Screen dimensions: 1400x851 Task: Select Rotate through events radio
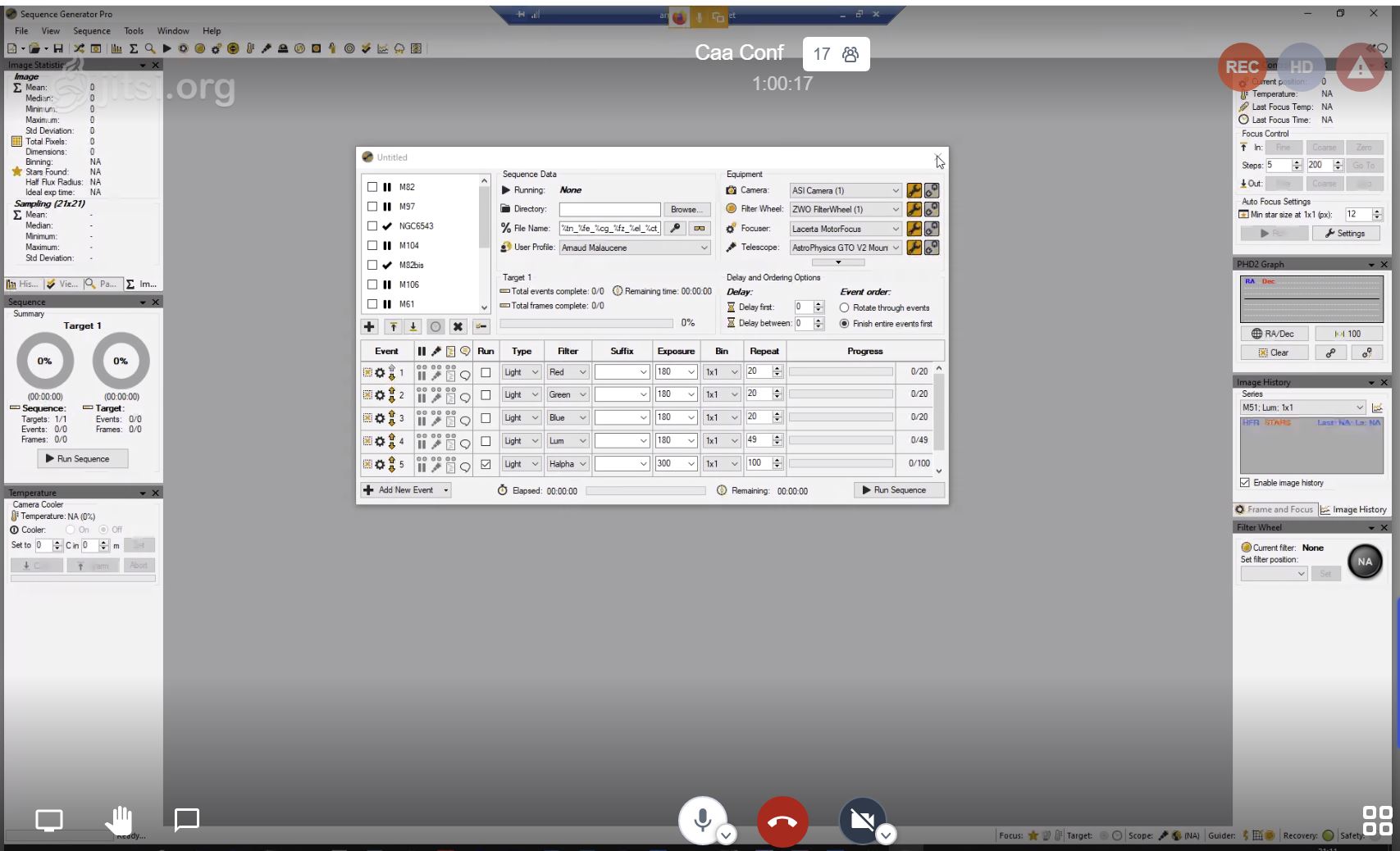pyautogui.click(x=844, y=308)
